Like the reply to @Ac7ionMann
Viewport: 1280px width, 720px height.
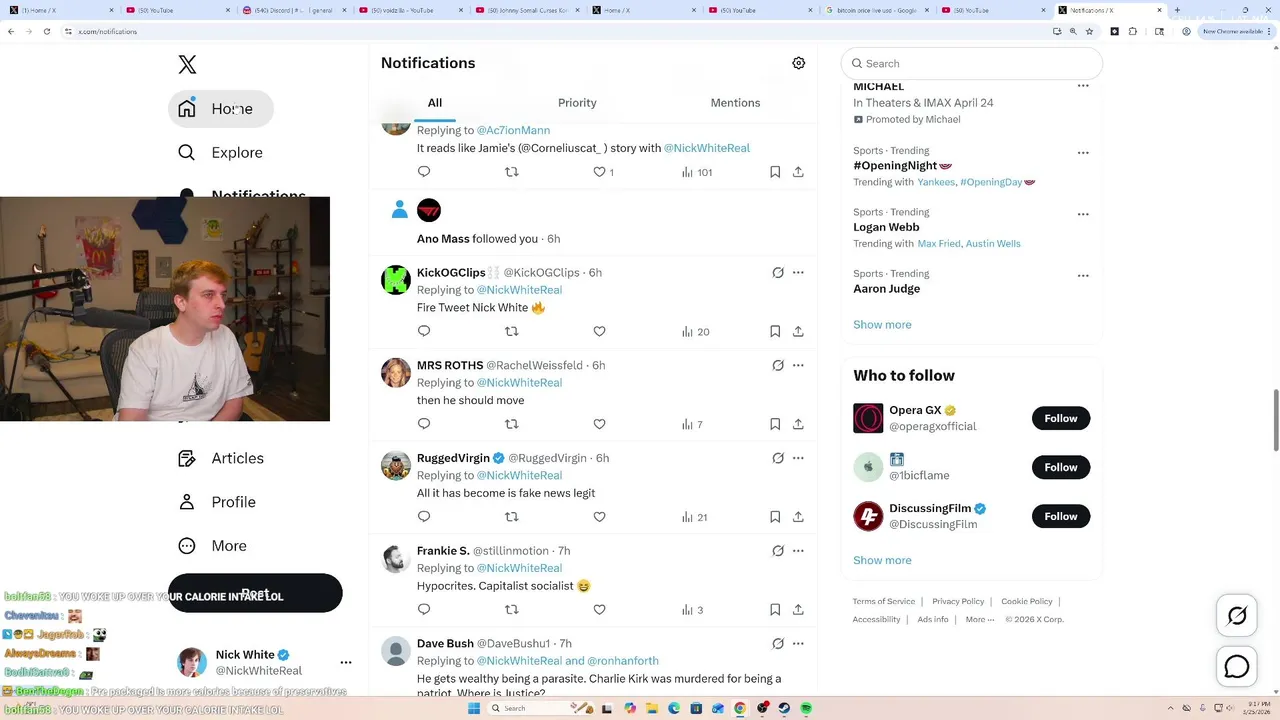[599, 172]
